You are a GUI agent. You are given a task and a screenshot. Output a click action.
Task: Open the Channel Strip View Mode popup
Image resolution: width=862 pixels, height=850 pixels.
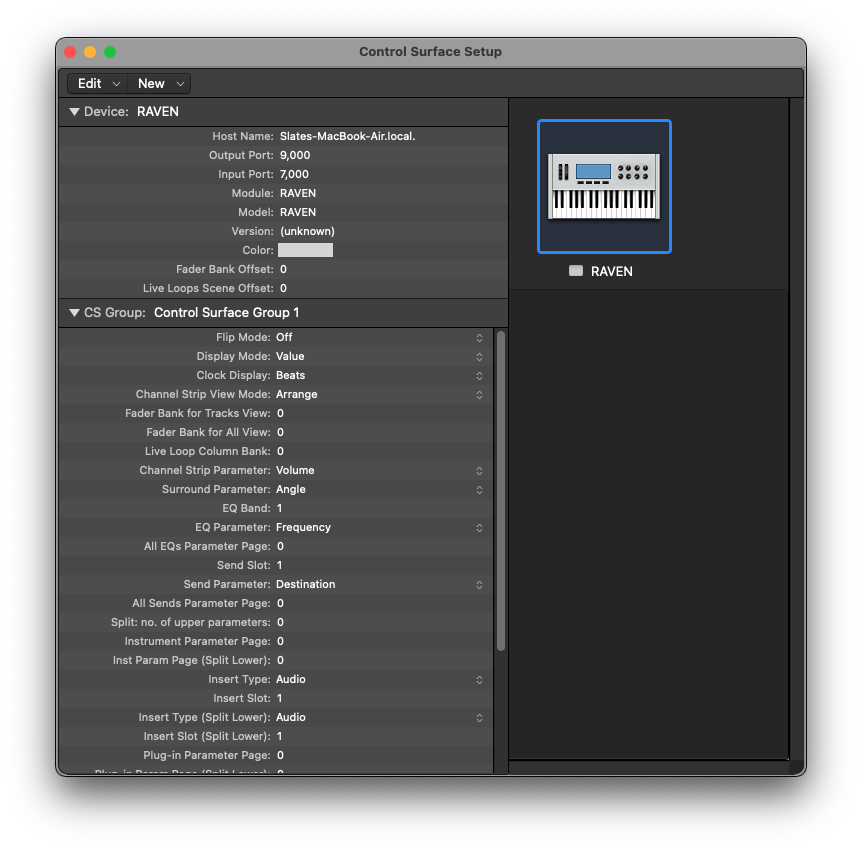click(479, 395)
